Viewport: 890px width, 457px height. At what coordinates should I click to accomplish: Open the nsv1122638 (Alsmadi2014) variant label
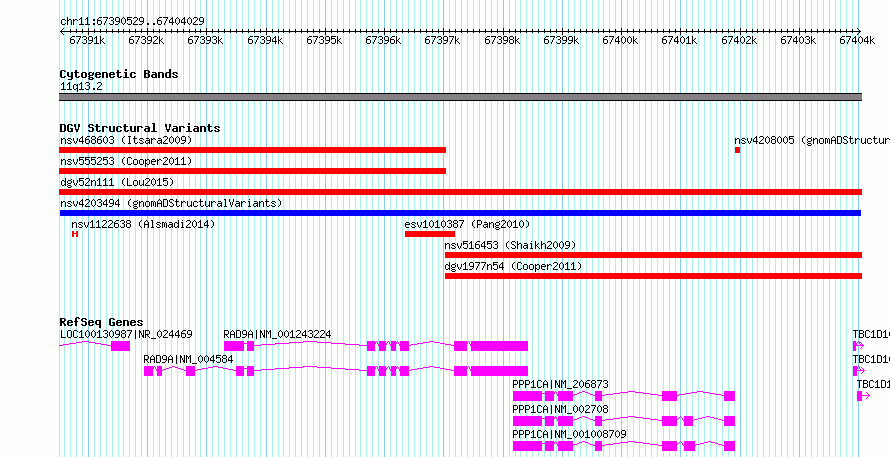coord(143,225)
